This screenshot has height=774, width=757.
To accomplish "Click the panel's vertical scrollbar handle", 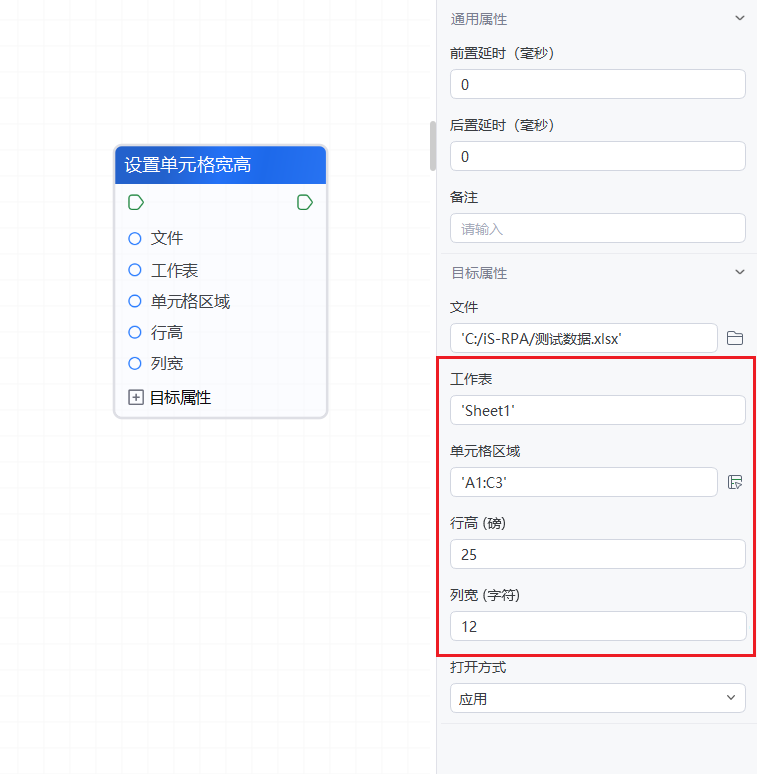I will [x=433, y=146].
